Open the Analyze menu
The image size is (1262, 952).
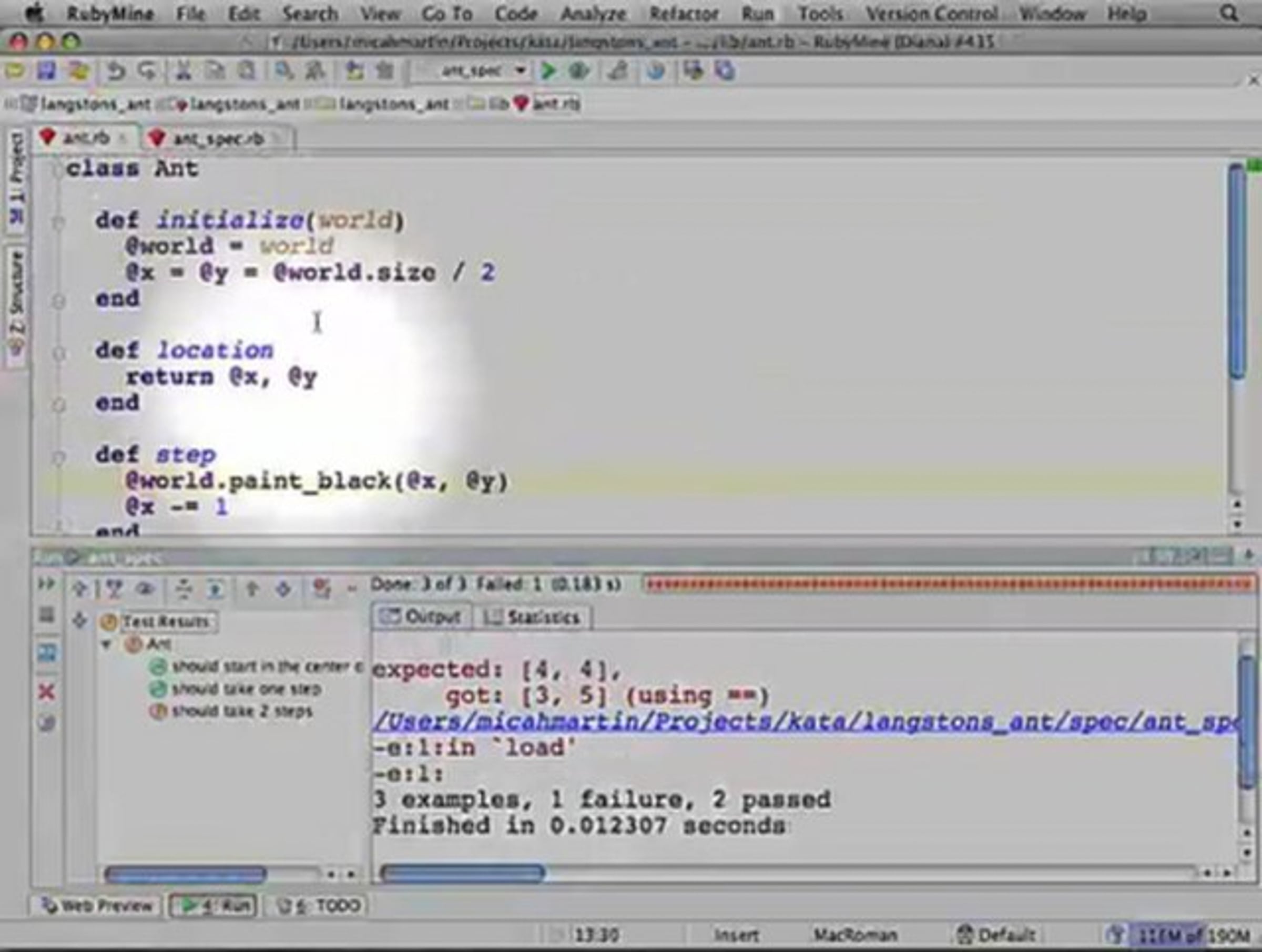click(x=593, y=13)
